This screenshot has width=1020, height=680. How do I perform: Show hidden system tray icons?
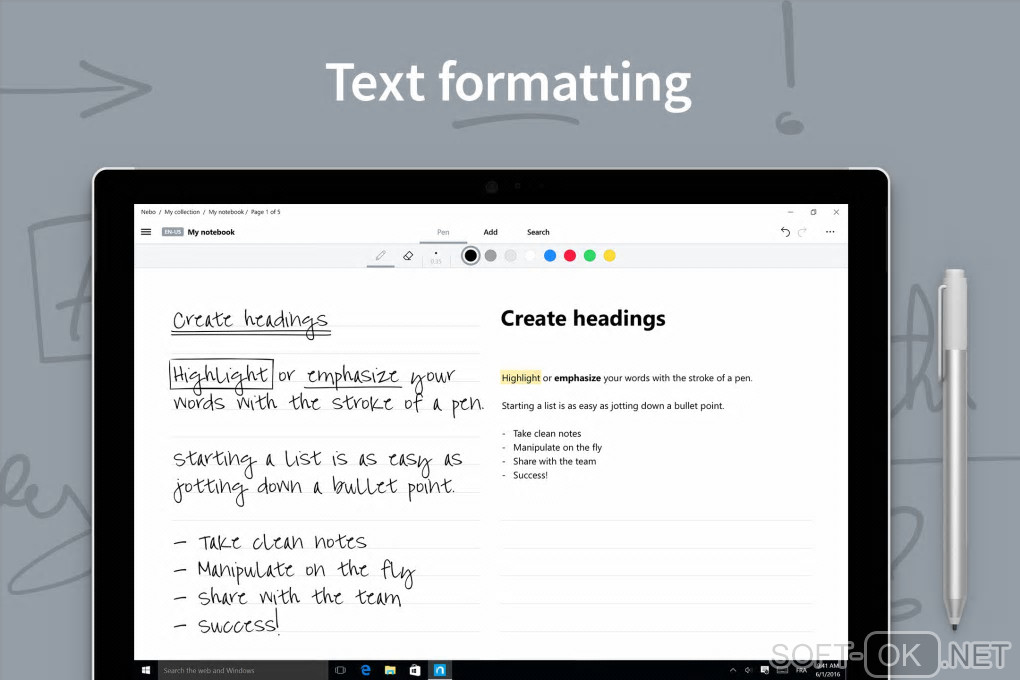click(x=732, y=670)
